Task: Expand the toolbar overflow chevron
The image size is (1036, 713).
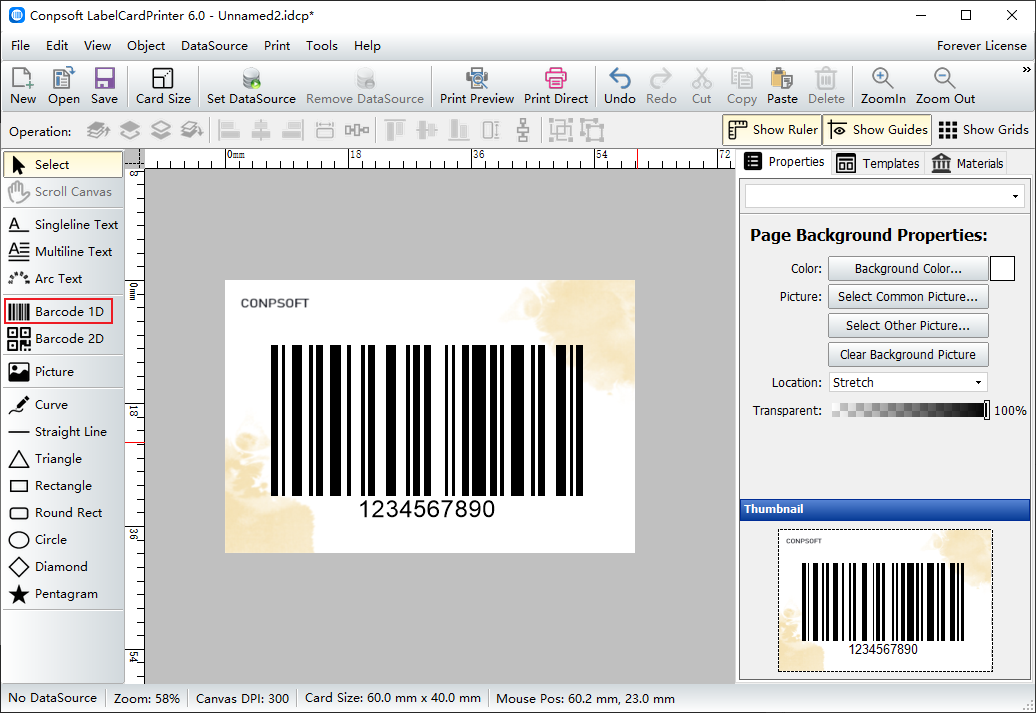Action: pos(1026,69)
